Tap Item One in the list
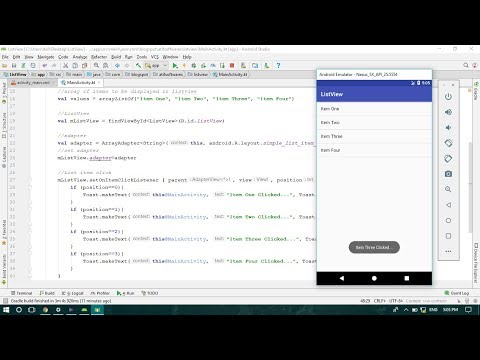 pyautogui.click(x=374, y=109)
